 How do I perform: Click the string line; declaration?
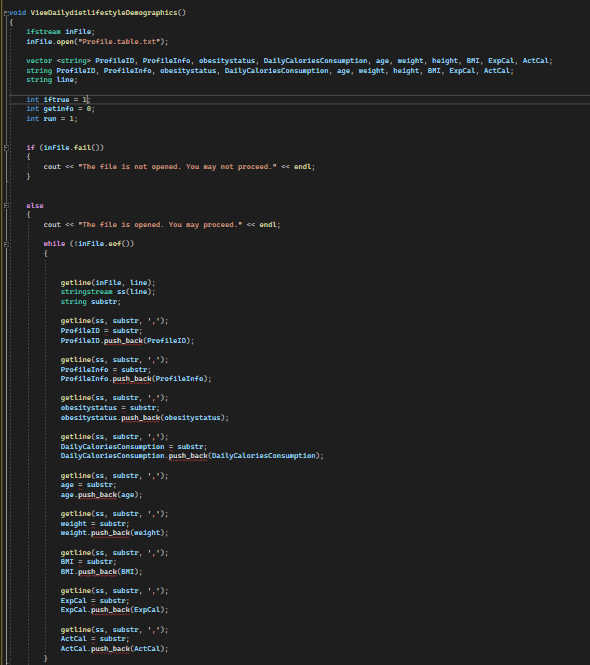point(52,80)
